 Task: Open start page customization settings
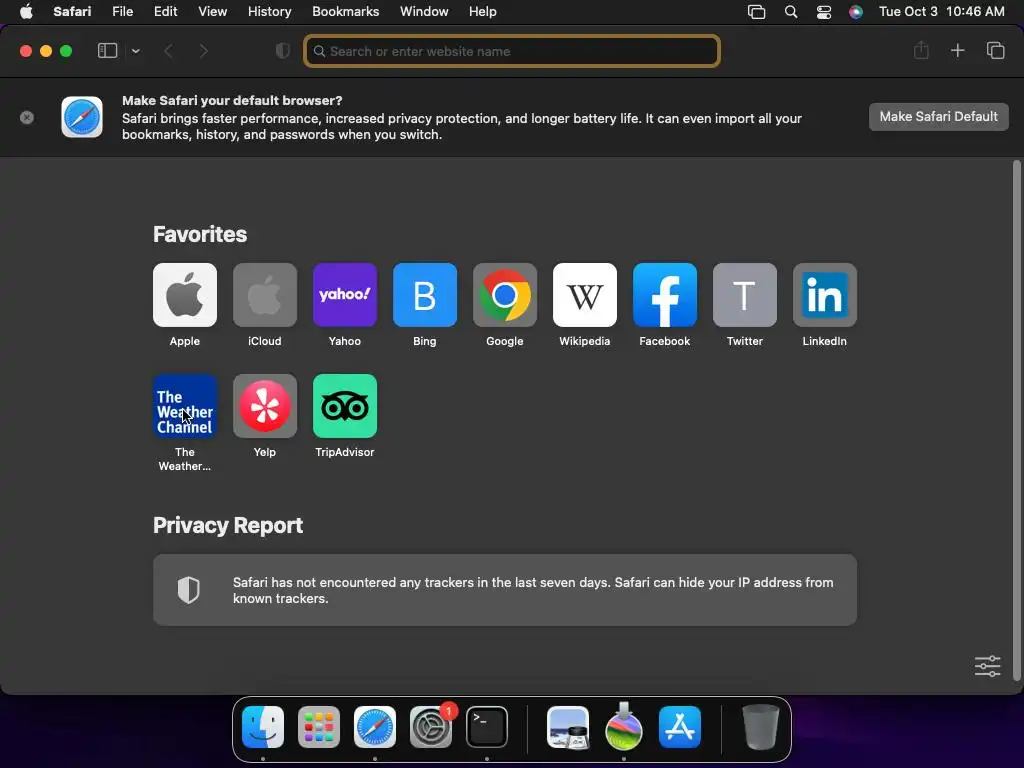pos(987,666)
